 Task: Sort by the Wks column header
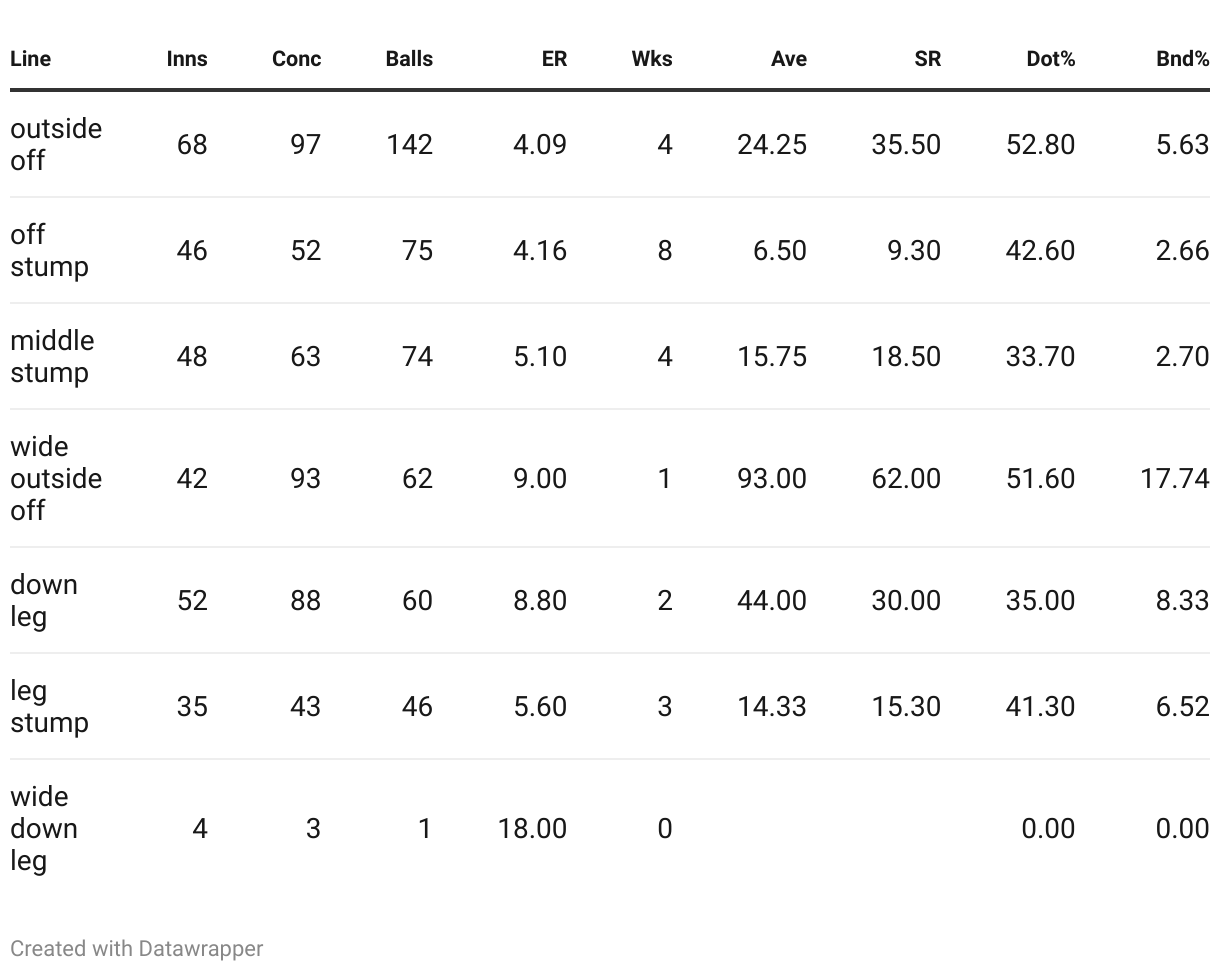[652, 59]
